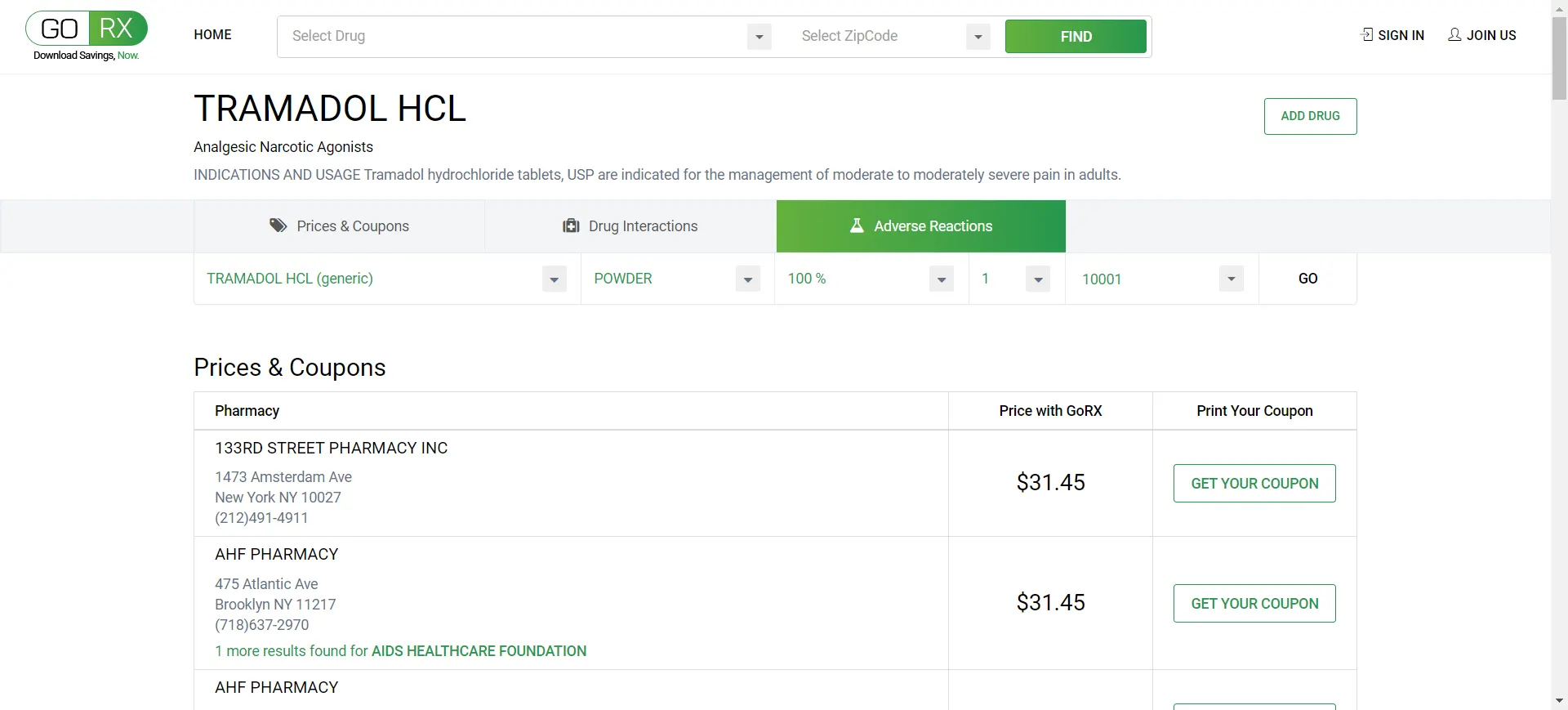Click the Drug Interactions medical kit icon
The height and width of the screenshot is (710, 1568).
coord(571,226)
